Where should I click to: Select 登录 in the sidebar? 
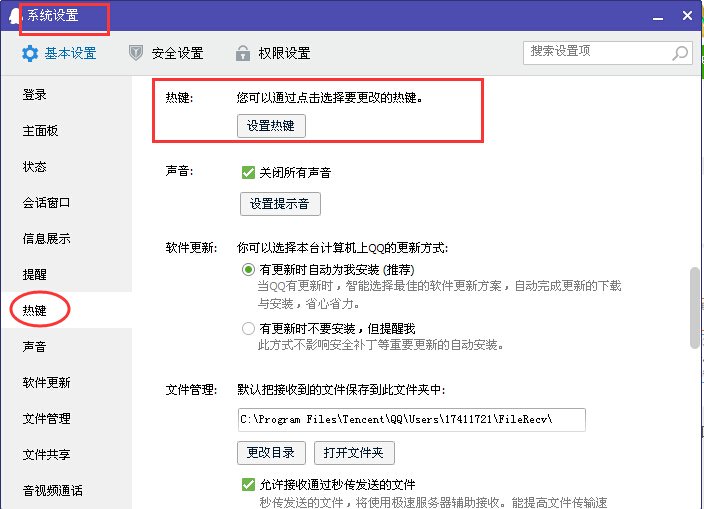point(35,95)
